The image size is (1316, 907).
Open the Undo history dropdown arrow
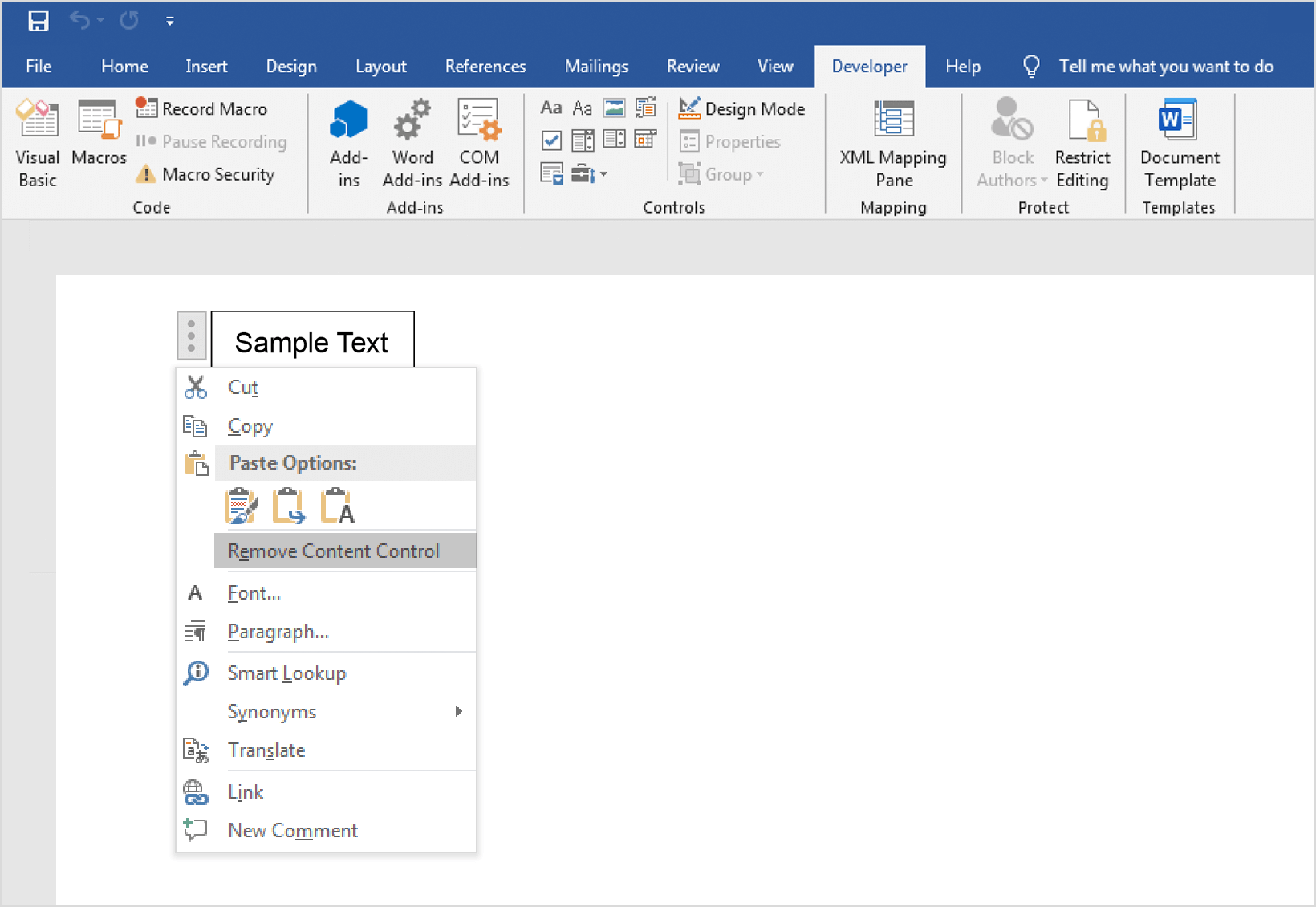[x=100, y=21]
